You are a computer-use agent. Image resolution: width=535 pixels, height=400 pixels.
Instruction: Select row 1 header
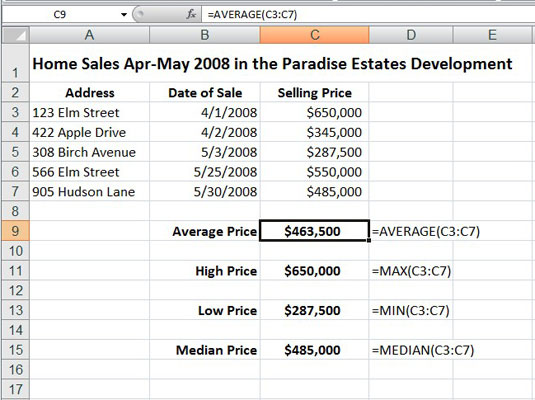click(x=16, y=63)
